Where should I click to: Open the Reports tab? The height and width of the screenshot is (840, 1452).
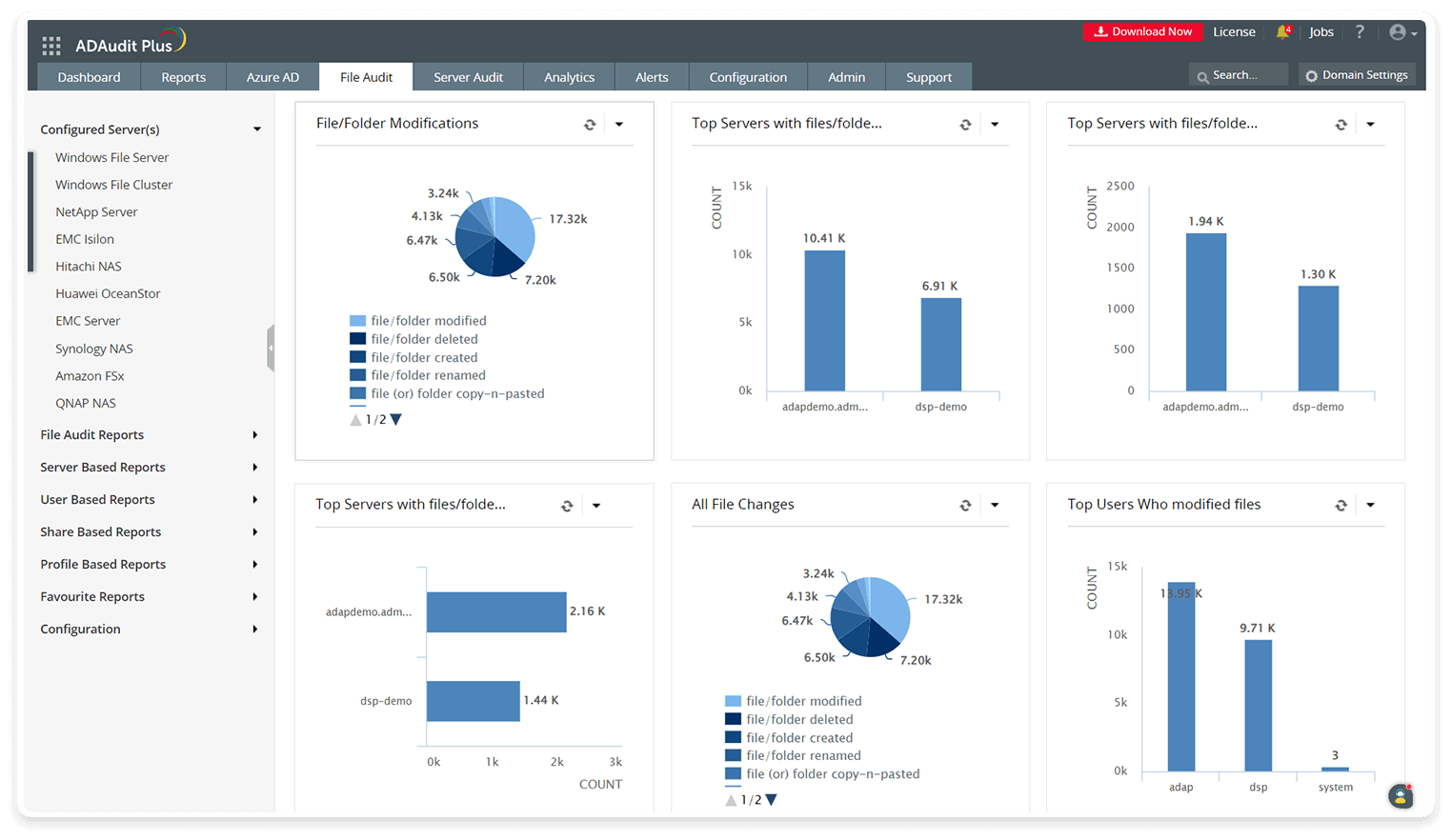pyautogui.click(x=184, y=77)
